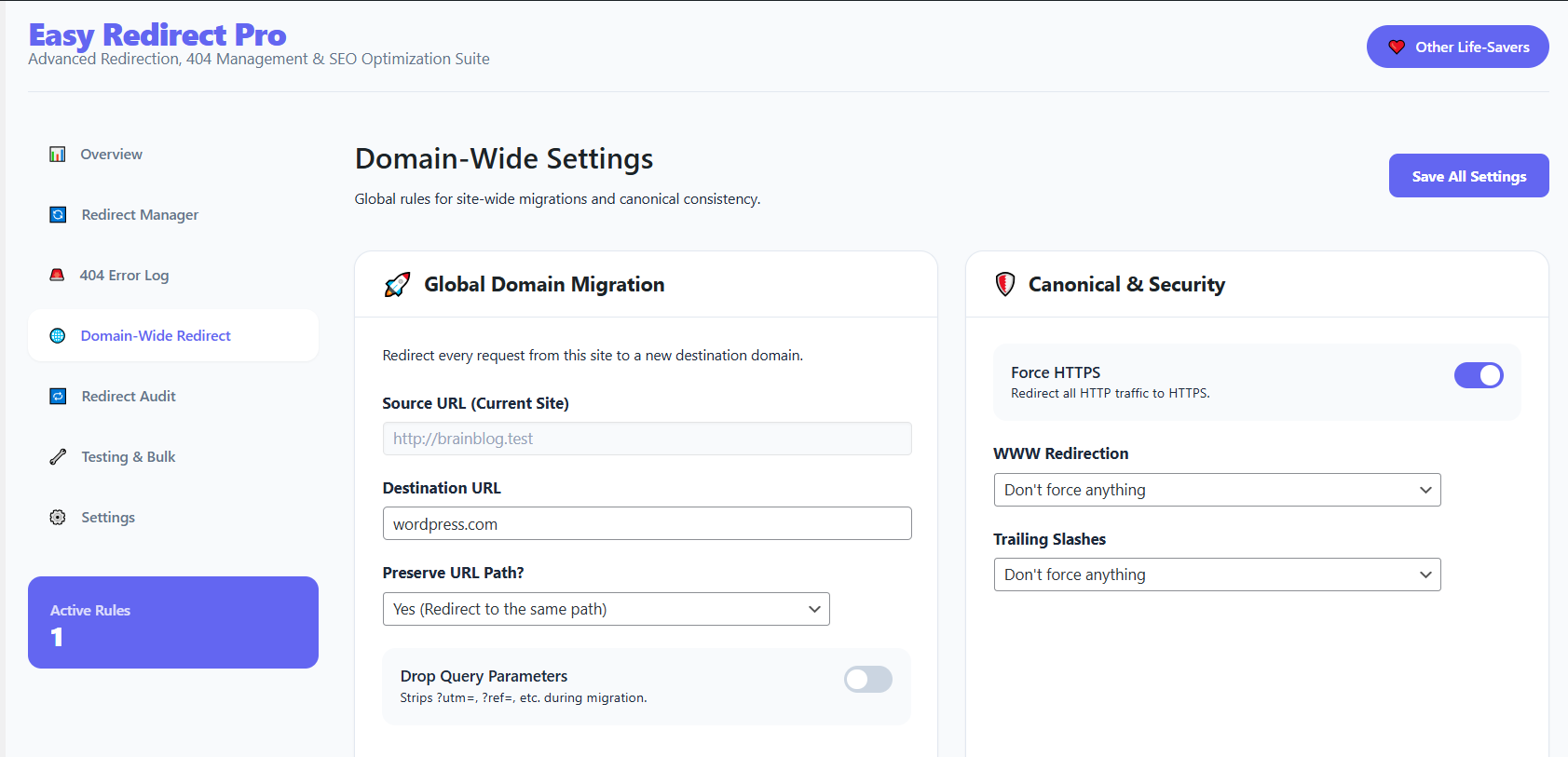
Task: Click the Canonical & Security heading text
Action: pyautogui.click(x=1126, y=285)
